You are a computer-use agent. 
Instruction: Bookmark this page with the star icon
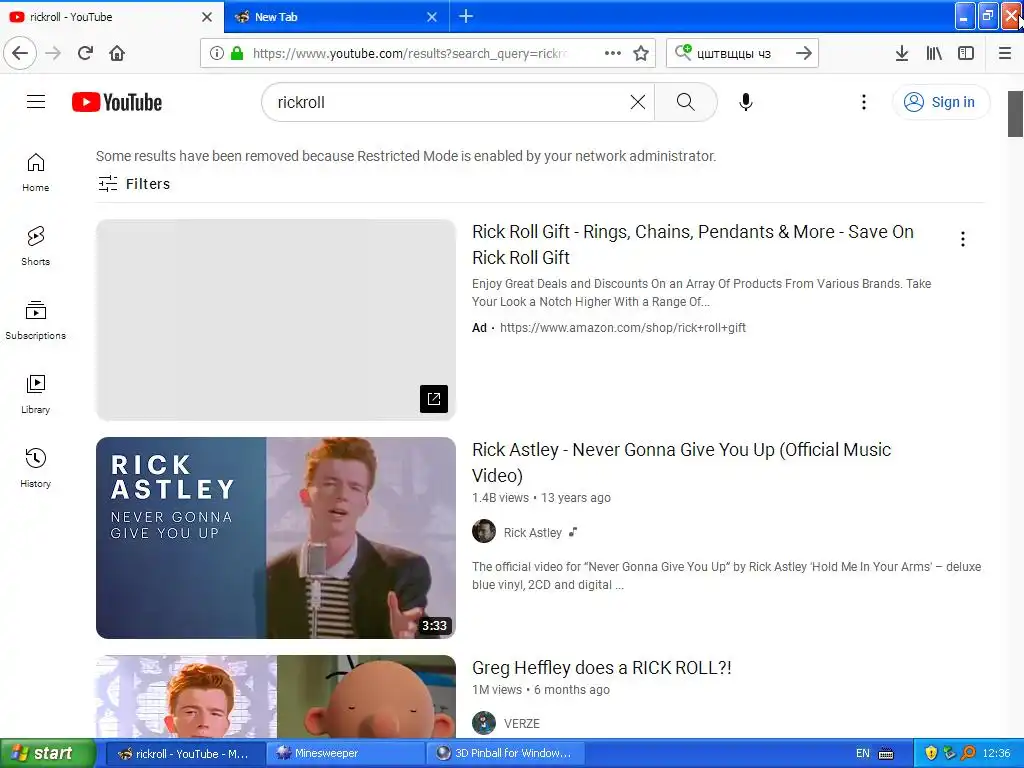point(641,53)
